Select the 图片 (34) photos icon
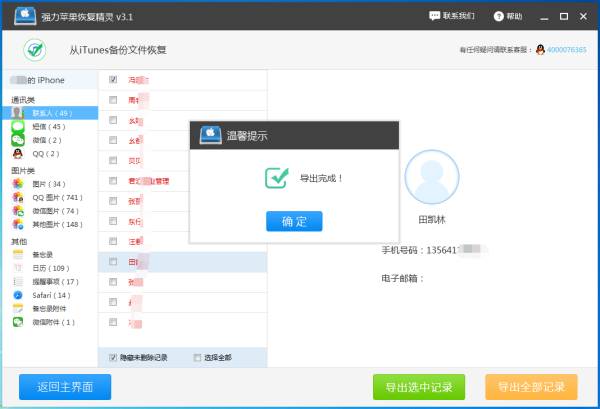The height and width of the screenshot is (409, 600). 18,184
